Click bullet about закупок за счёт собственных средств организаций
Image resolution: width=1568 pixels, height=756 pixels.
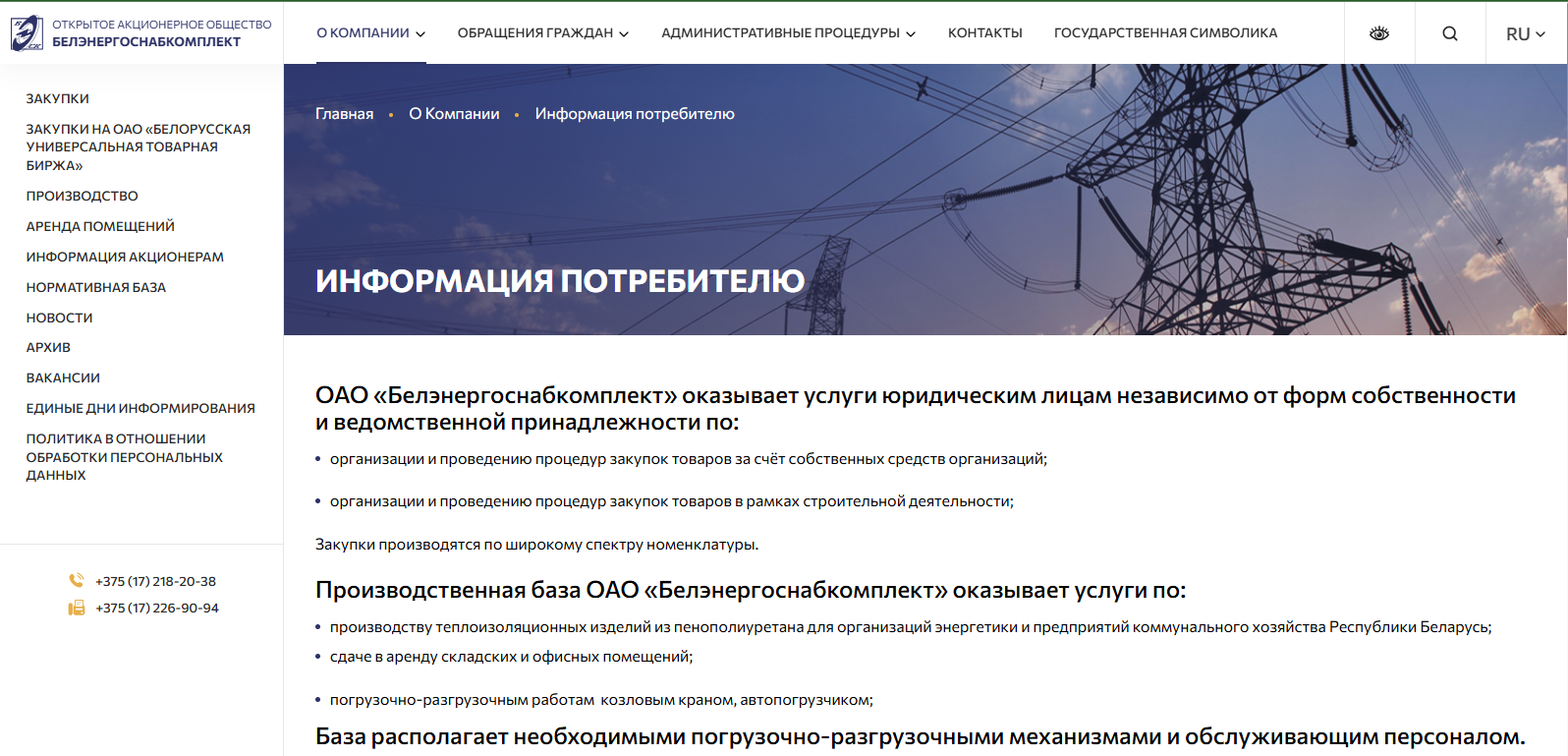689,459
